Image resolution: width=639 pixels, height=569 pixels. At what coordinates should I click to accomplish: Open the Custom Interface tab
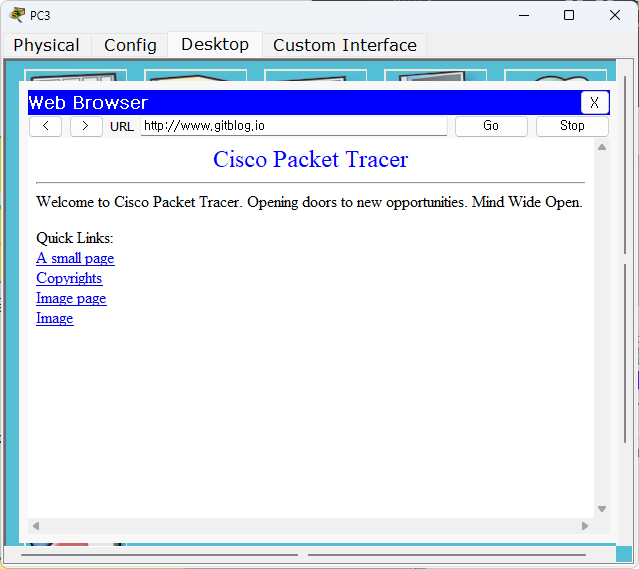pyautogui.click(x=345, y=45)
